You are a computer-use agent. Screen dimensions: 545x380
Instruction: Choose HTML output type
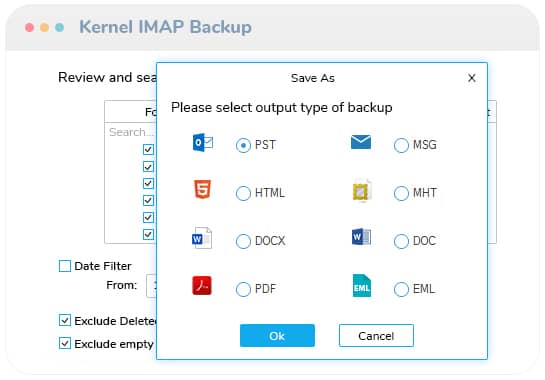click(243, 193)
